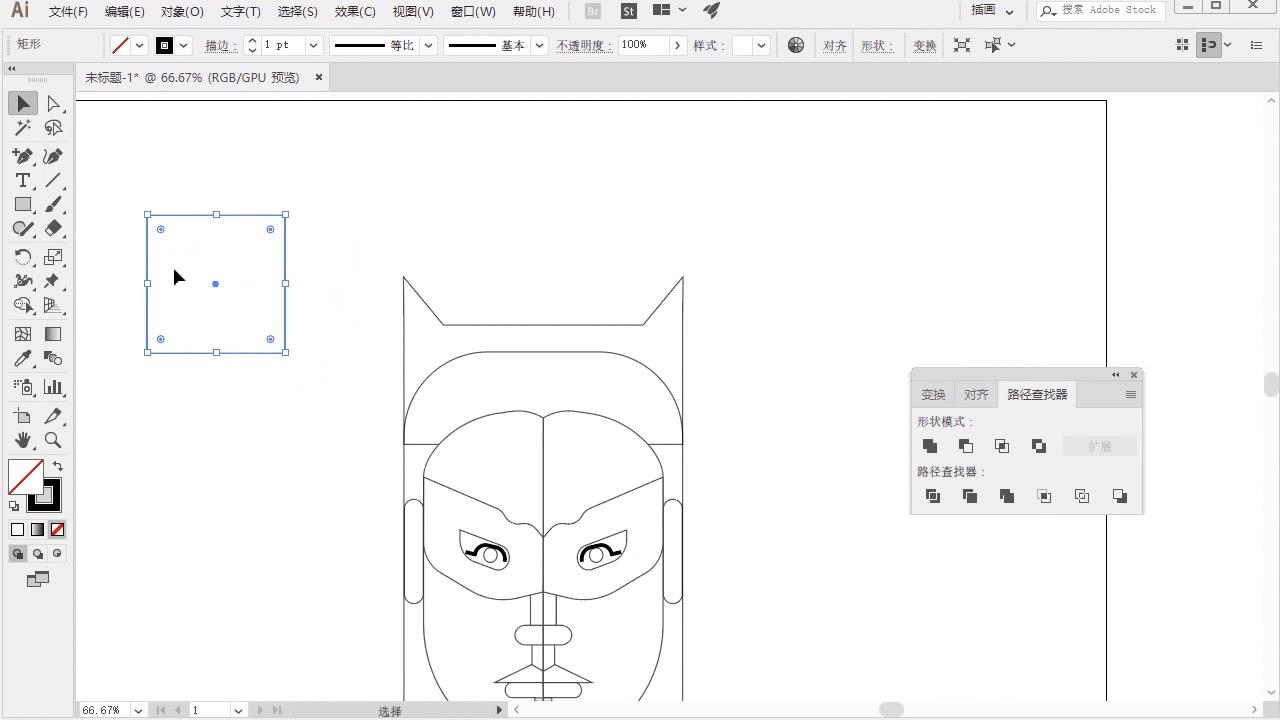Click the Minus Back pathfinder icon
This screenshot has width=1280, height=720.
(x=1120, y=496)
